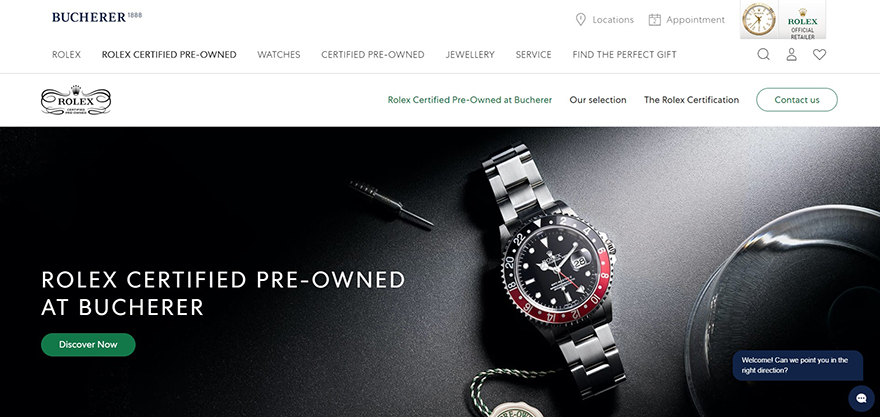Click the welcome chat message bubble
This screenshot has width=880, height=417.
click(x=798, y=365)
